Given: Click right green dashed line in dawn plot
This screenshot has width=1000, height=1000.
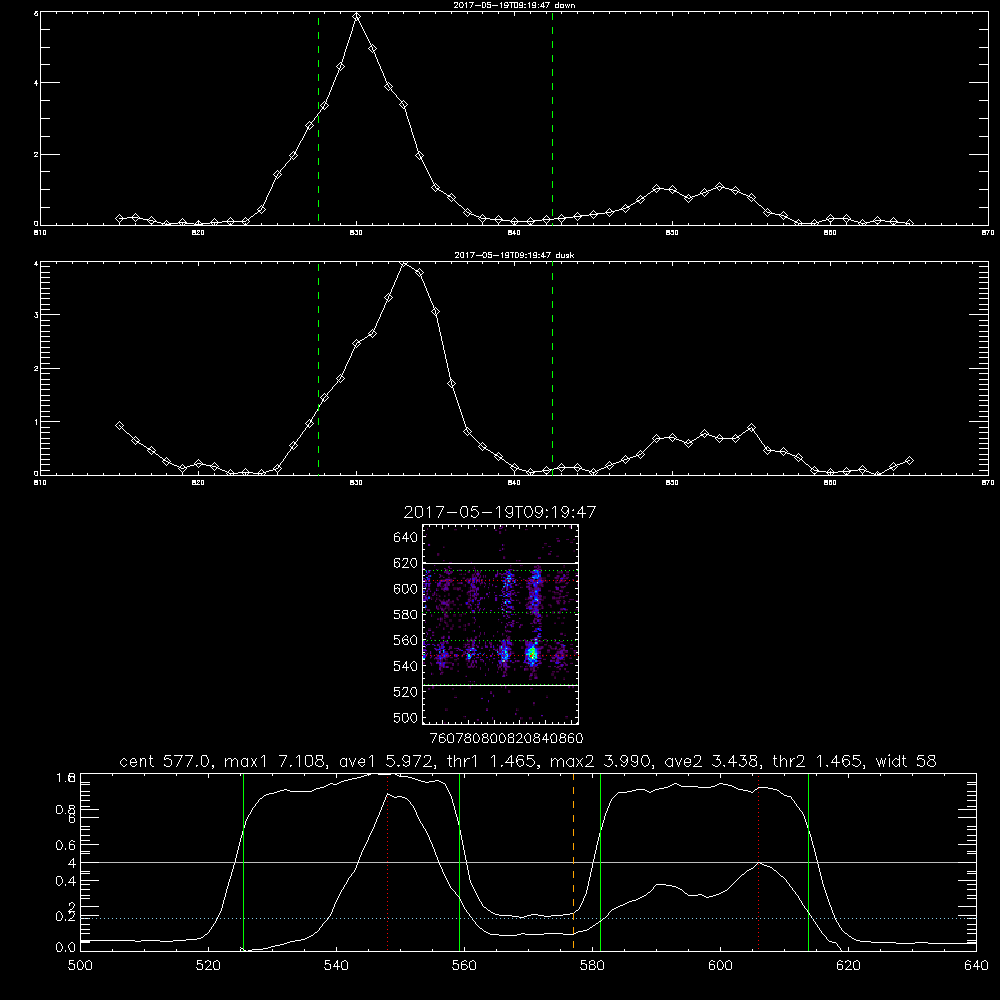Looking at the screenshot, I should (x=552, y=118).
